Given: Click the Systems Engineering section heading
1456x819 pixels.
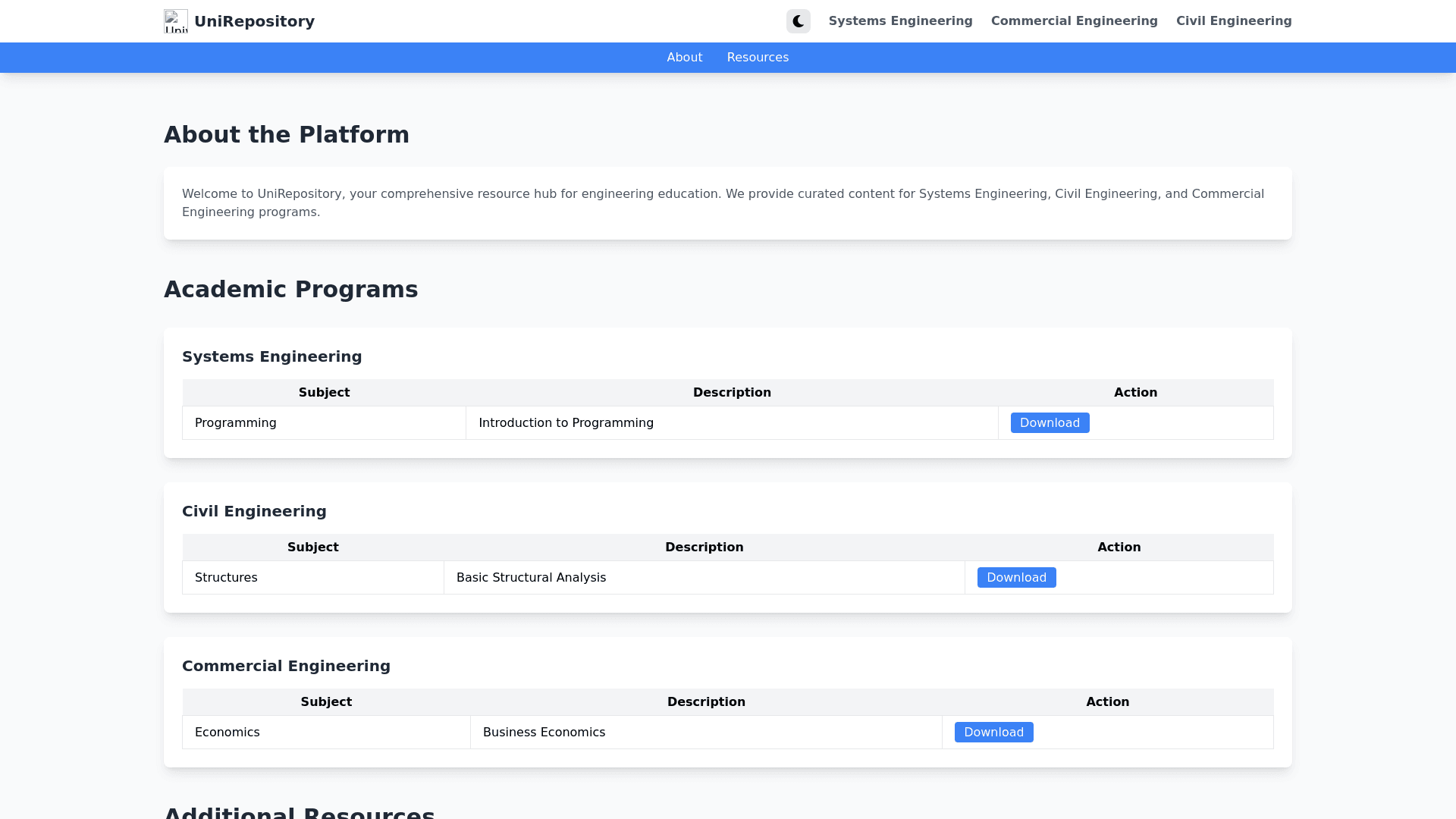Looking at the screenshot, I should coord(271,356).
